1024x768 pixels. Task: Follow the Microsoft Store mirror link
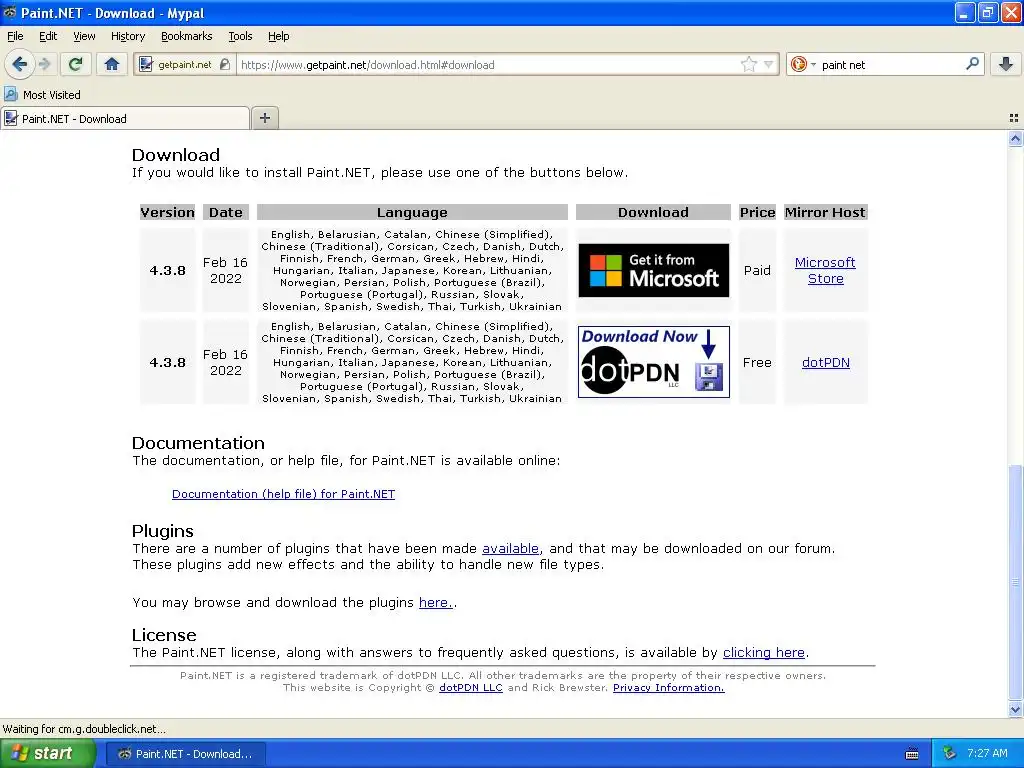825,270
